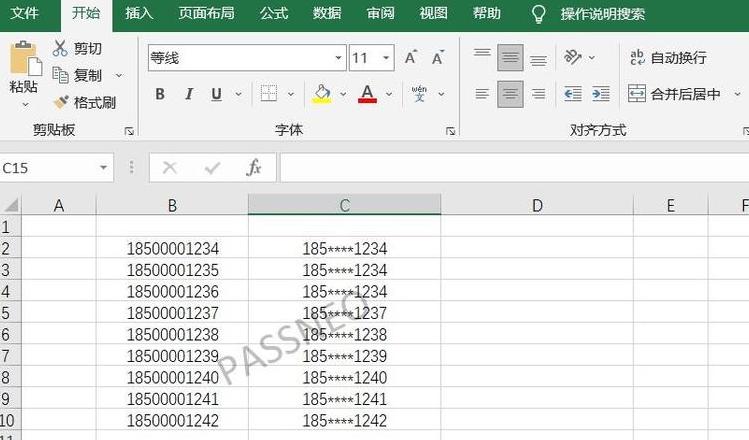This screenshot has width=749, height=440.
Task: Click cell containing 18500001234
Action: (172, 248)
